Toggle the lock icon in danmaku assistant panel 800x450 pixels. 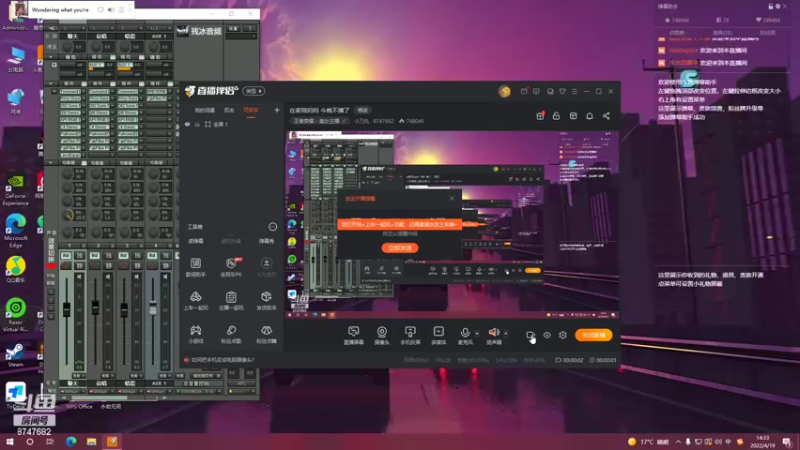(x=770, y=6)
